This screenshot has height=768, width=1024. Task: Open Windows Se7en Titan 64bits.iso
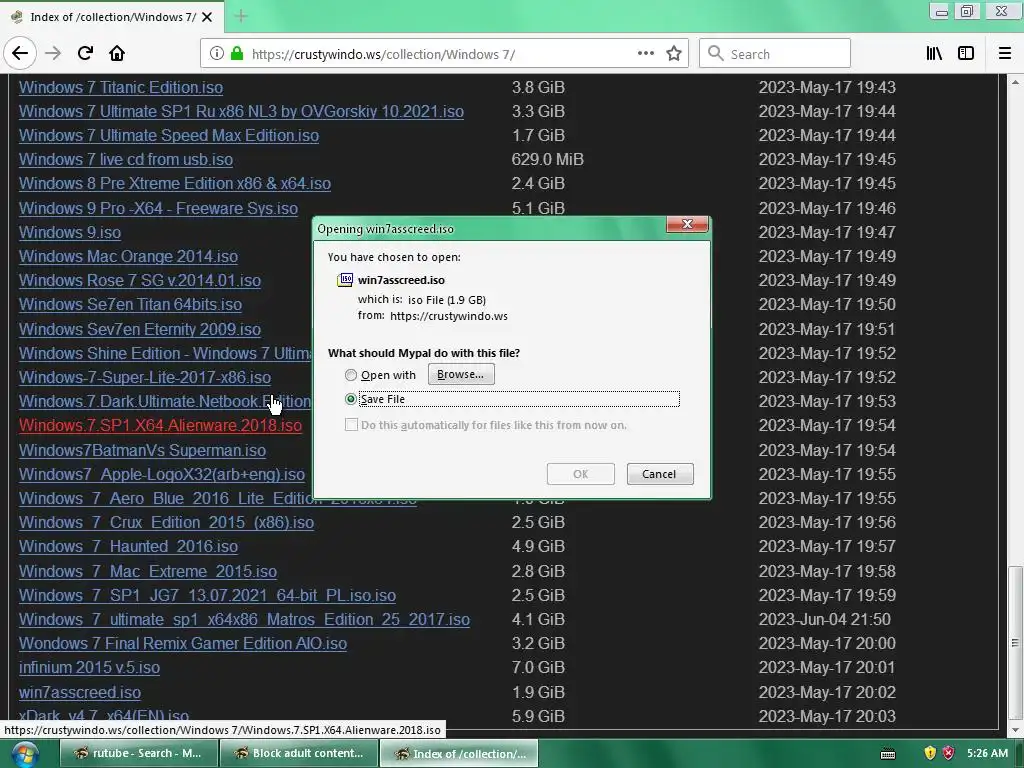tap(131, 305)
